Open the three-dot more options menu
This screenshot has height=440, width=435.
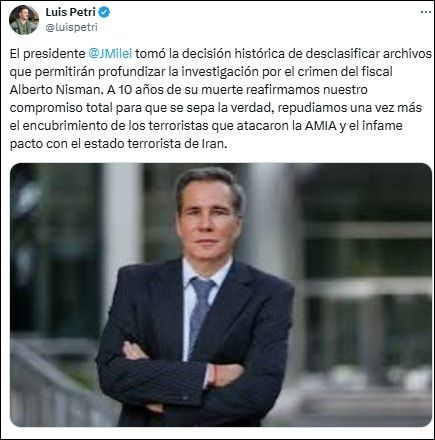(426, 12)
